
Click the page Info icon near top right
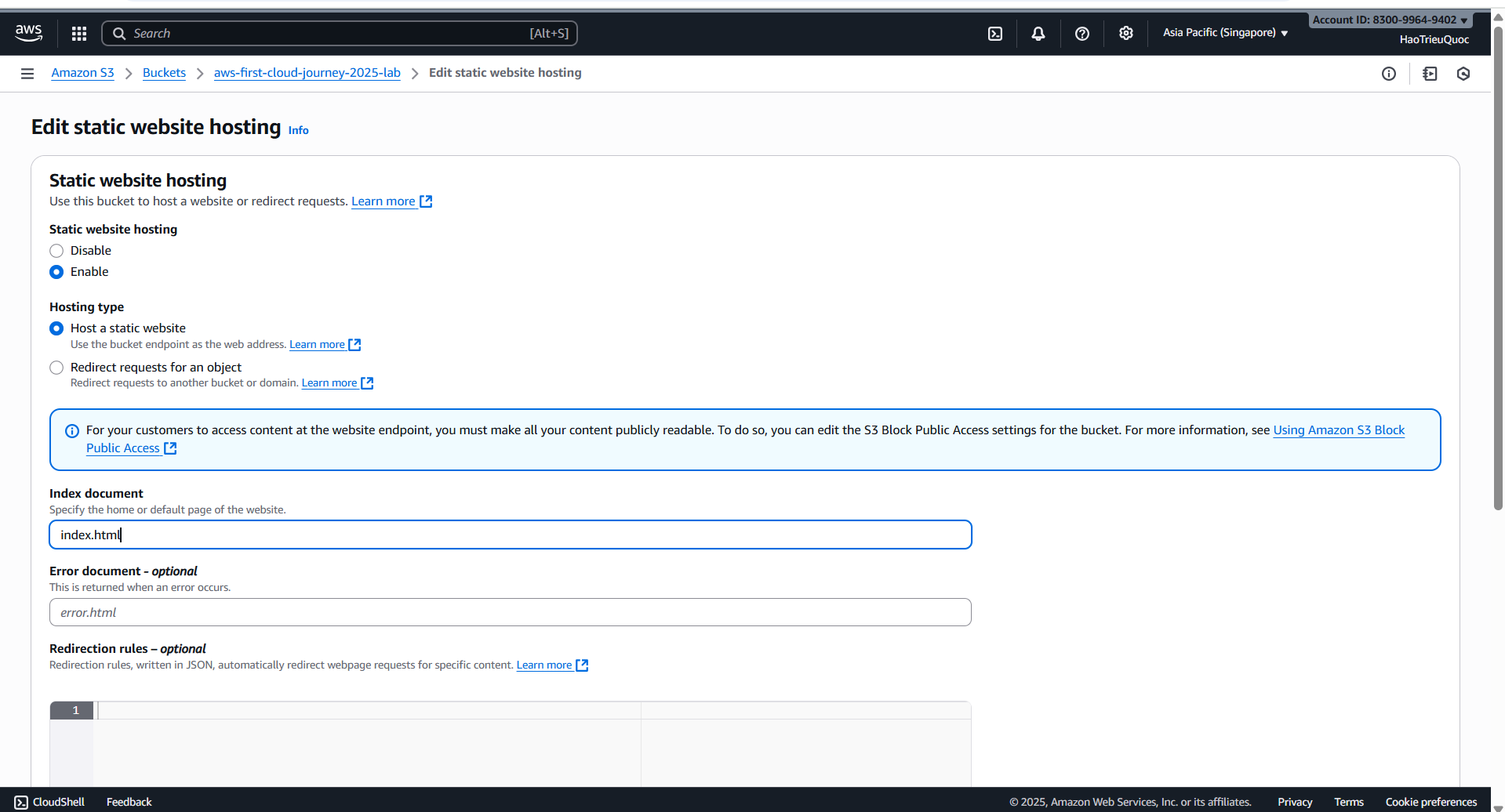pos(1389,73)
